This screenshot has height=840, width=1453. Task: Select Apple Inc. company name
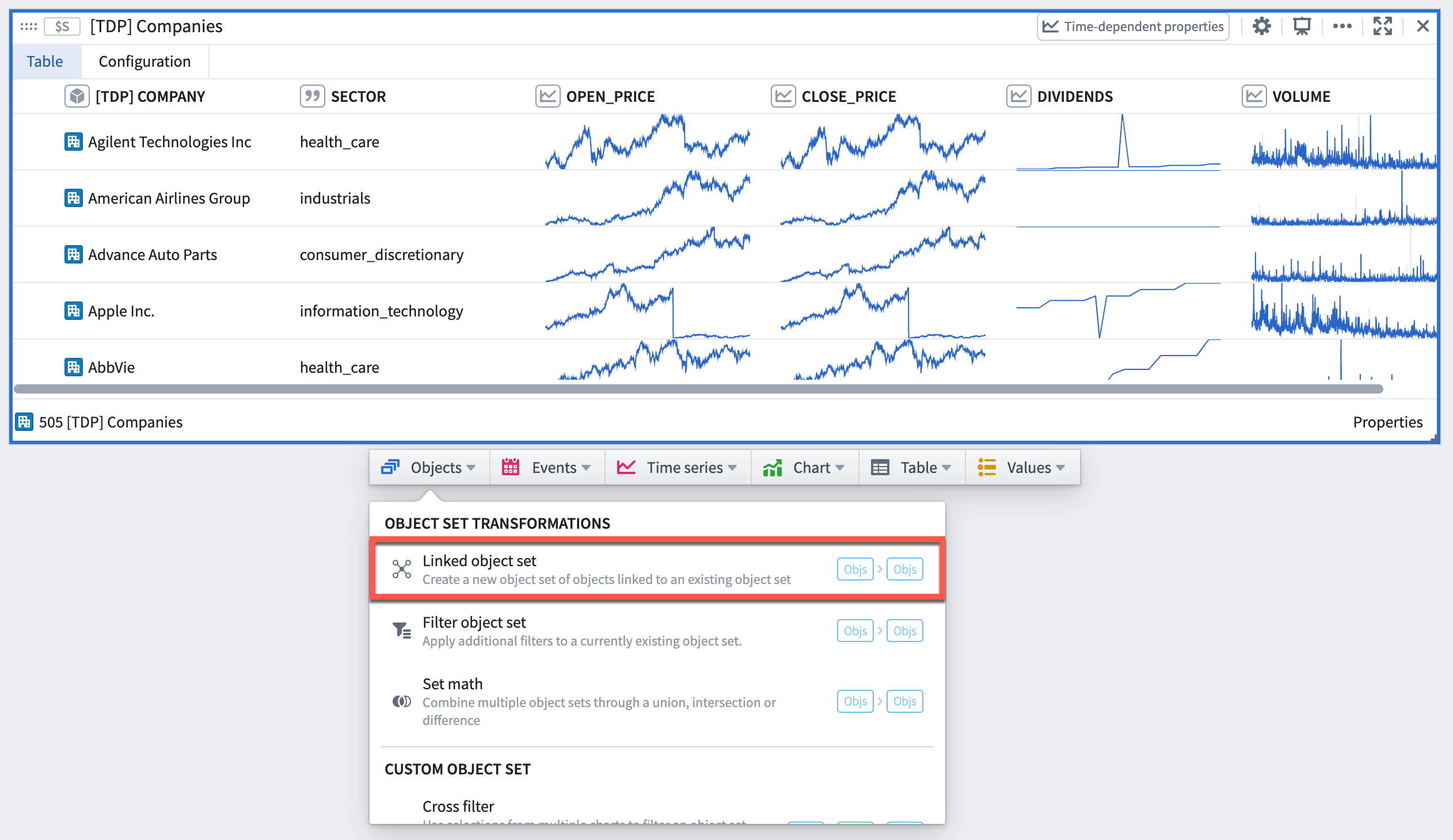[121, 311]
